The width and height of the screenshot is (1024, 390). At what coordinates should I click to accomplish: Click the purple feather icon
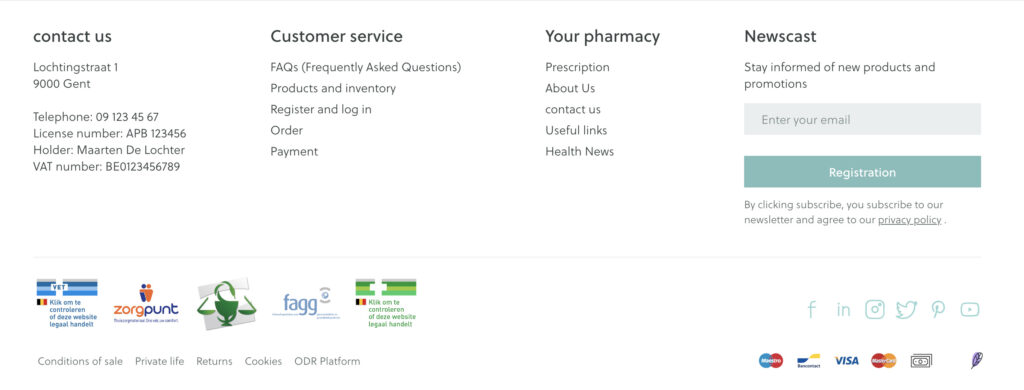coord(976,360)
